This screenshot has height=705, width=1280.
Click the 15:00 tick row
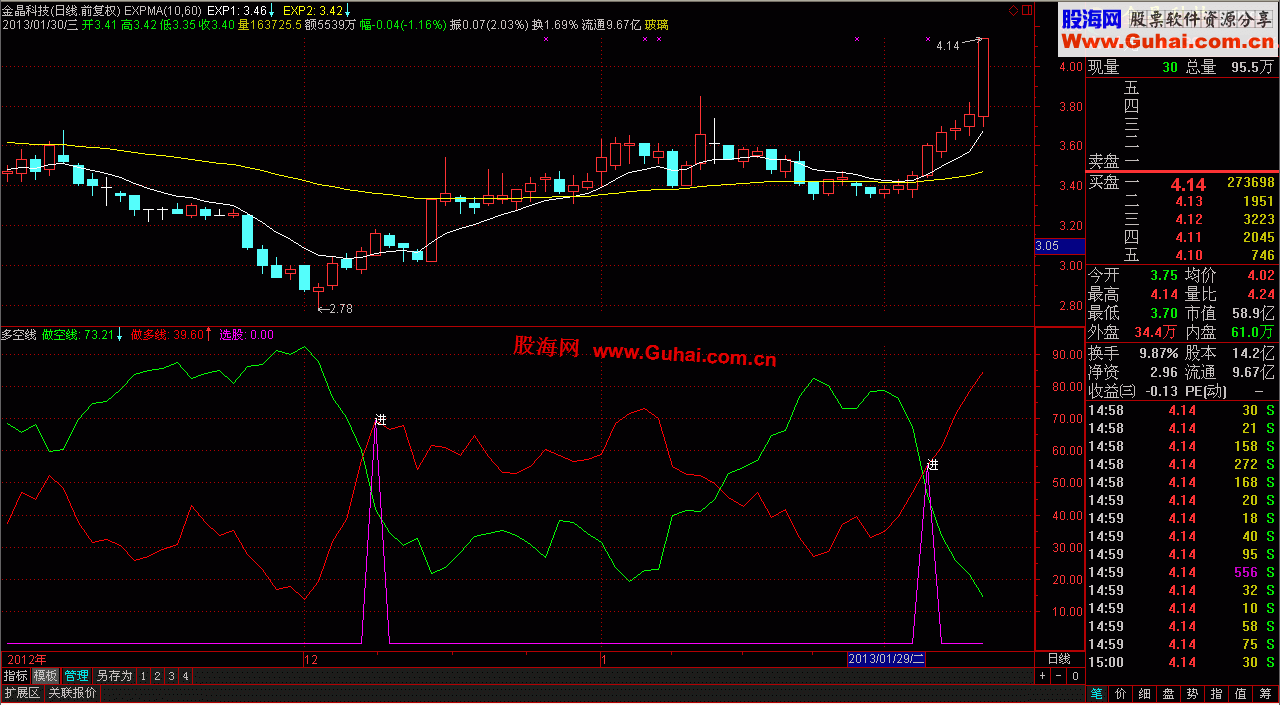pyautogui.click(x=1181, y=662)
